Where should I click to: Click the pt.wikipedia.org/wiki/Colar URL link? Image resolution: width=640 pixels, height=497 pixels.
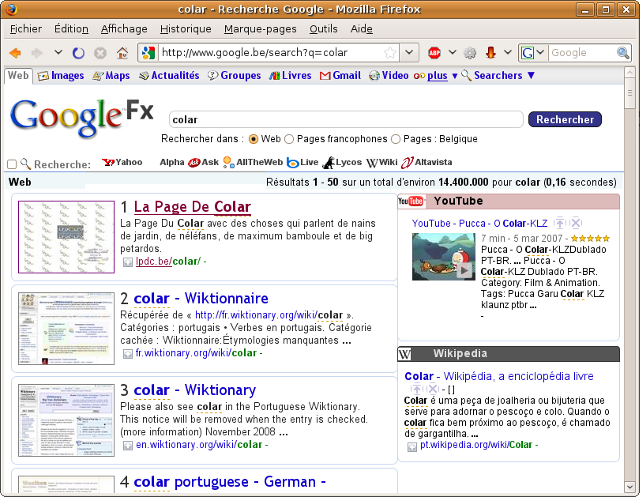pos(476,445)
